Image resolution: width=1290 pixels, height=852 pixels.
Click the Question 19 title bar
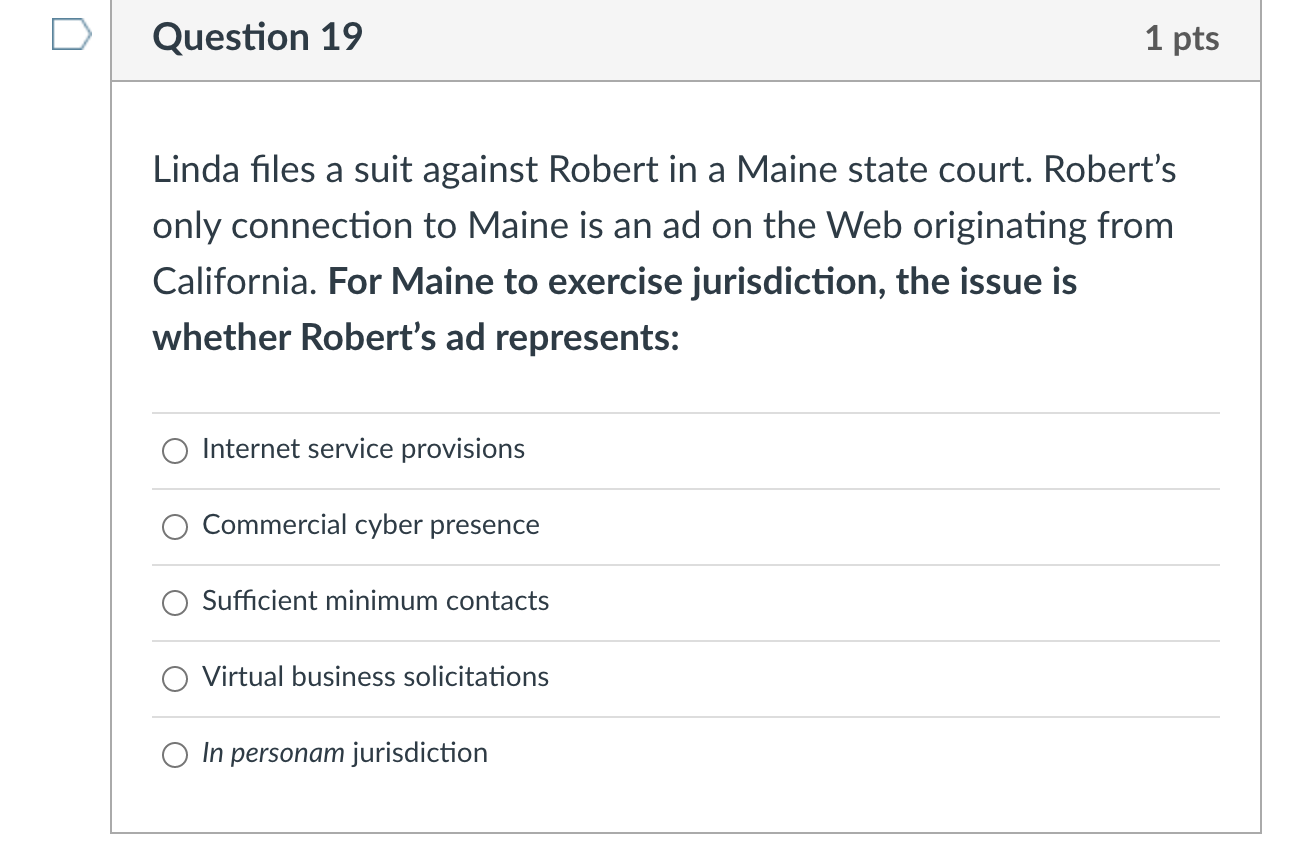pyautogui.click(x=685, y=40)
